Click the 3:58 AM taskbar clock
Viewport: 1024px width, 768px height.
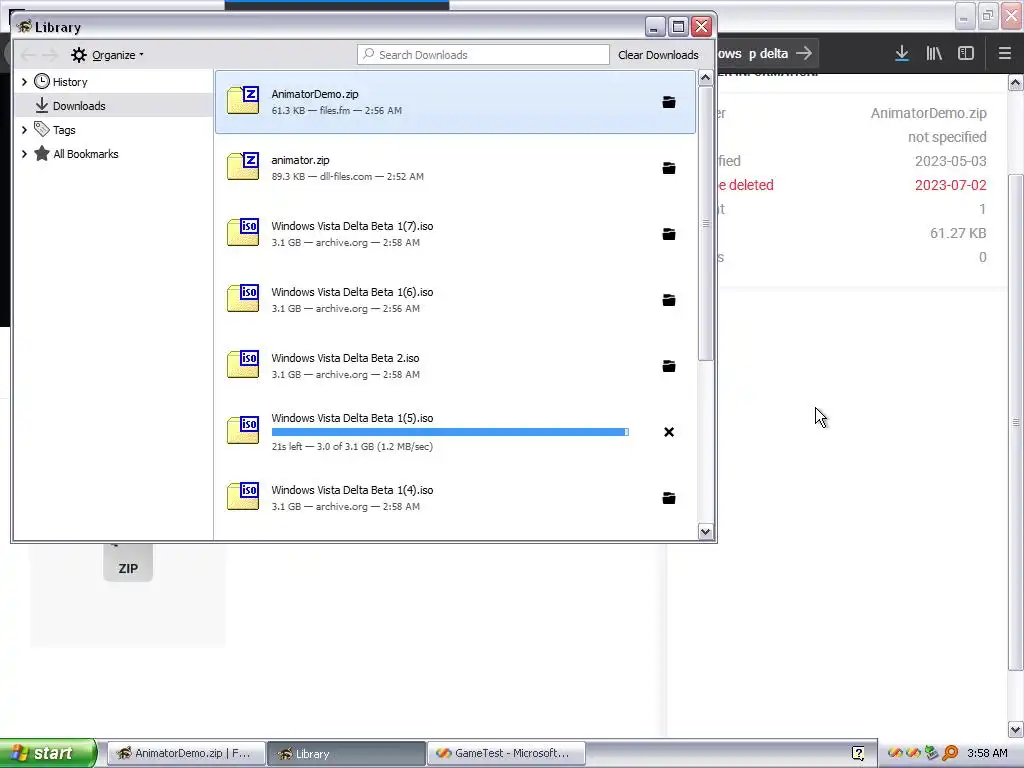[x=987, y=753]
